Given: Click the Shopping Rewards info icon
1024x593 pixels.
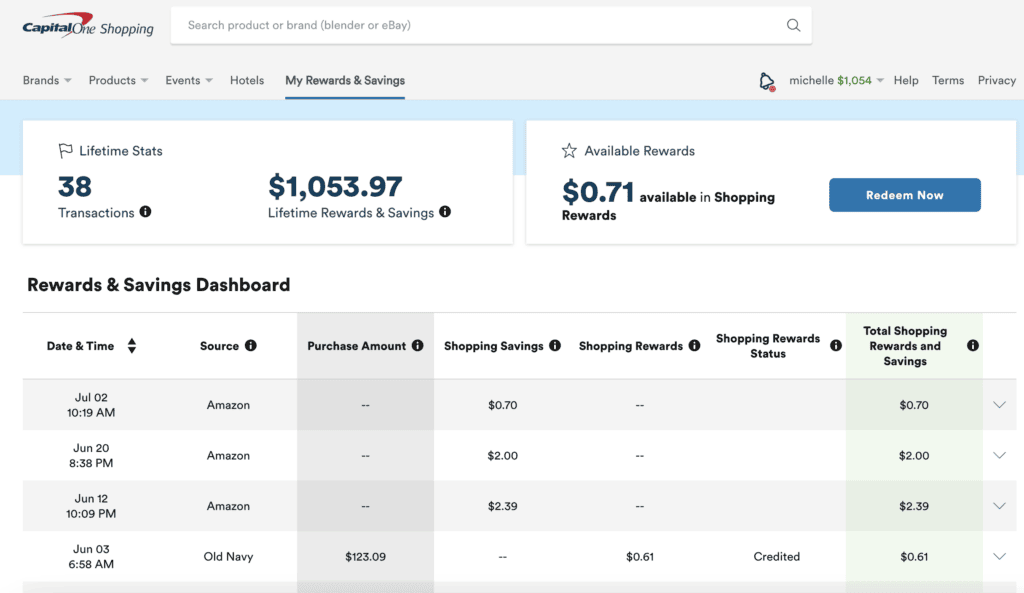Looking at the screenshot, I should (x=694, y=345).
